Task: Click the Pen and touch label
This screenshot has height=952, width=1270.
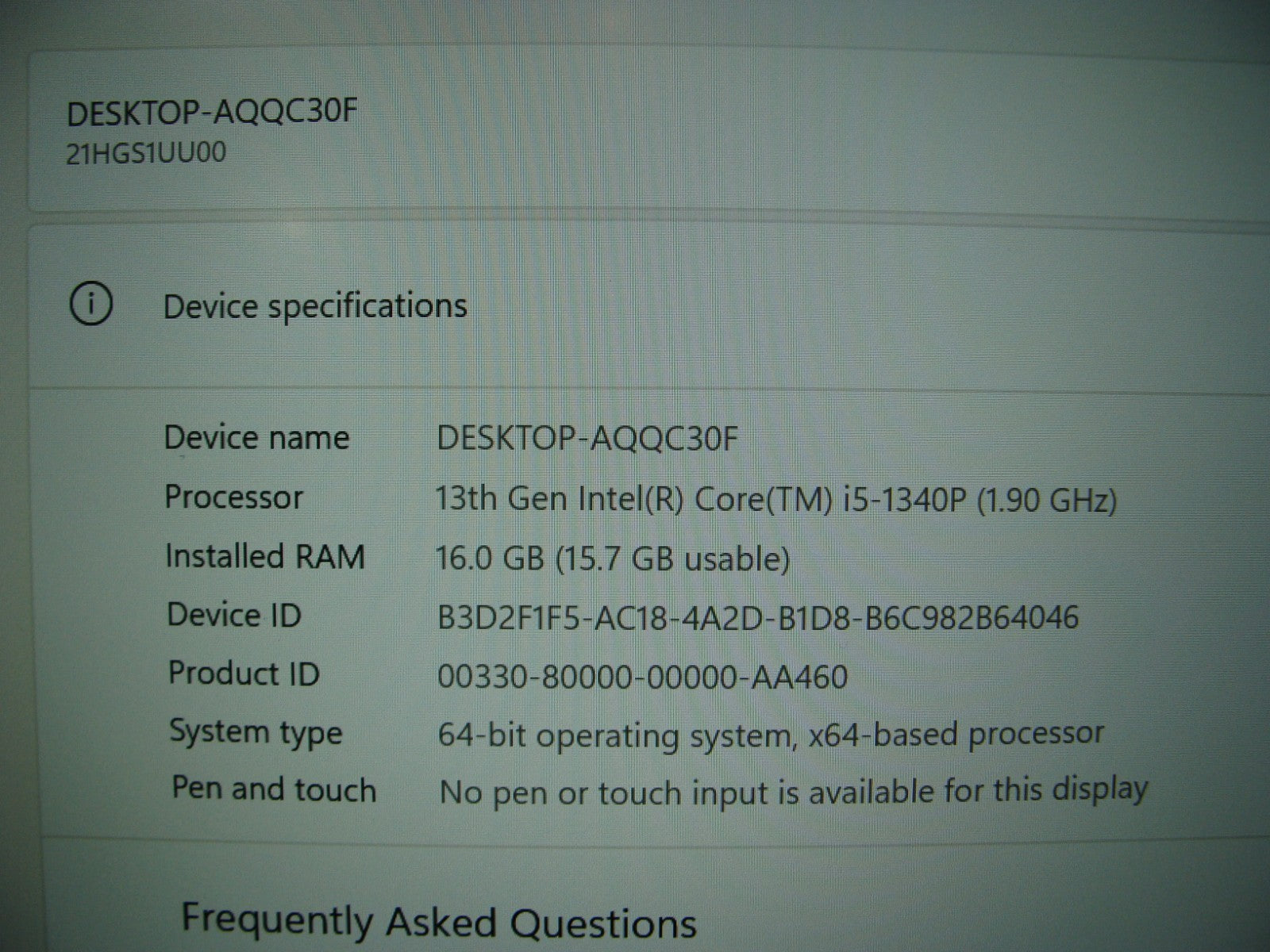Action: 274,789
